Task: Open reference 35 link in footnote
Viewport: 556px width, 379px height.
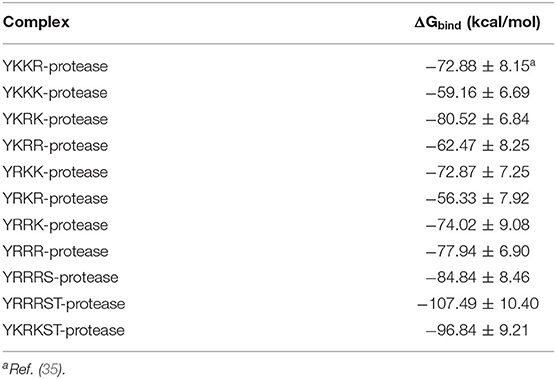Action: (x=49, y=369)
